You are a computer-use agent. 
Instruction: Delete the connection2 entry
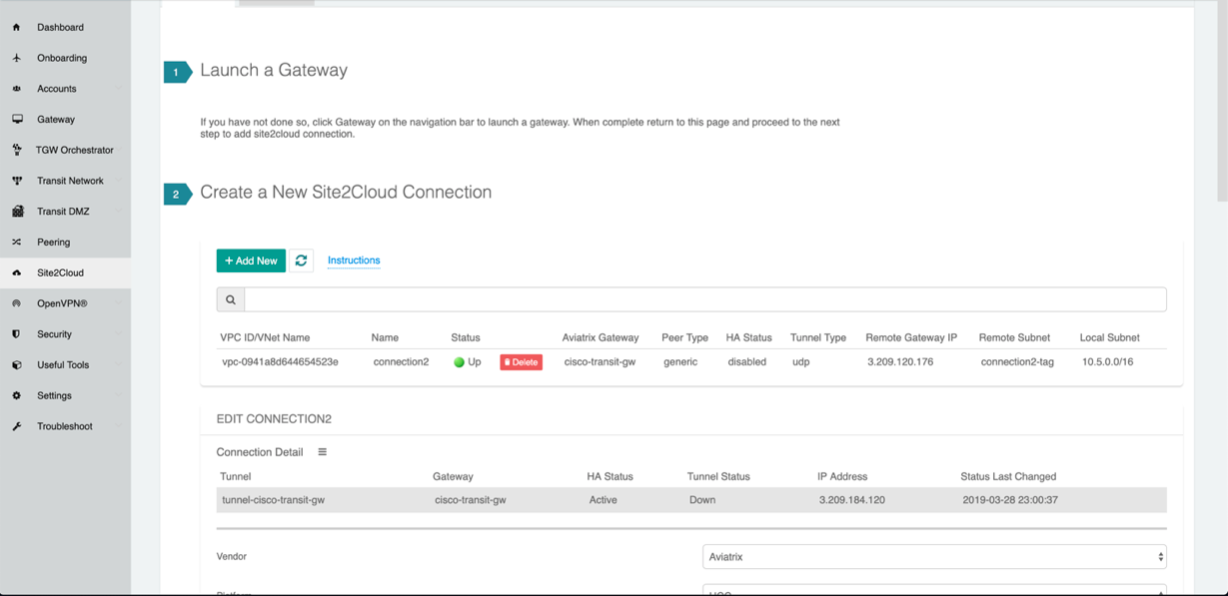click(x=521, y=362)
